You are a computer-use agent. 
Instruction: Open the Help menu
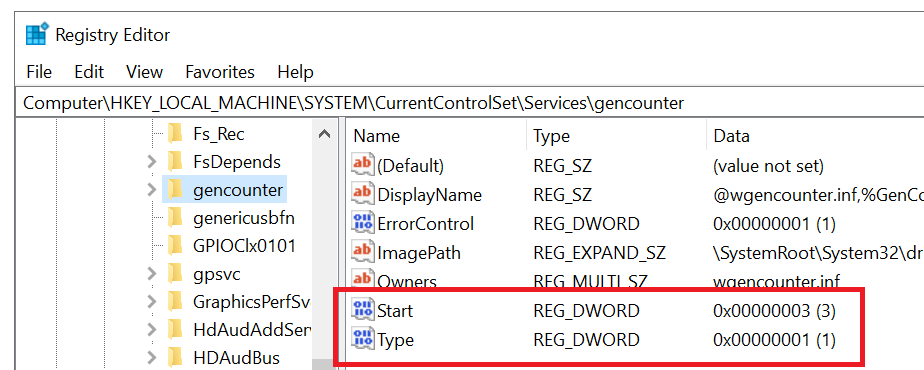pos(295,72)
